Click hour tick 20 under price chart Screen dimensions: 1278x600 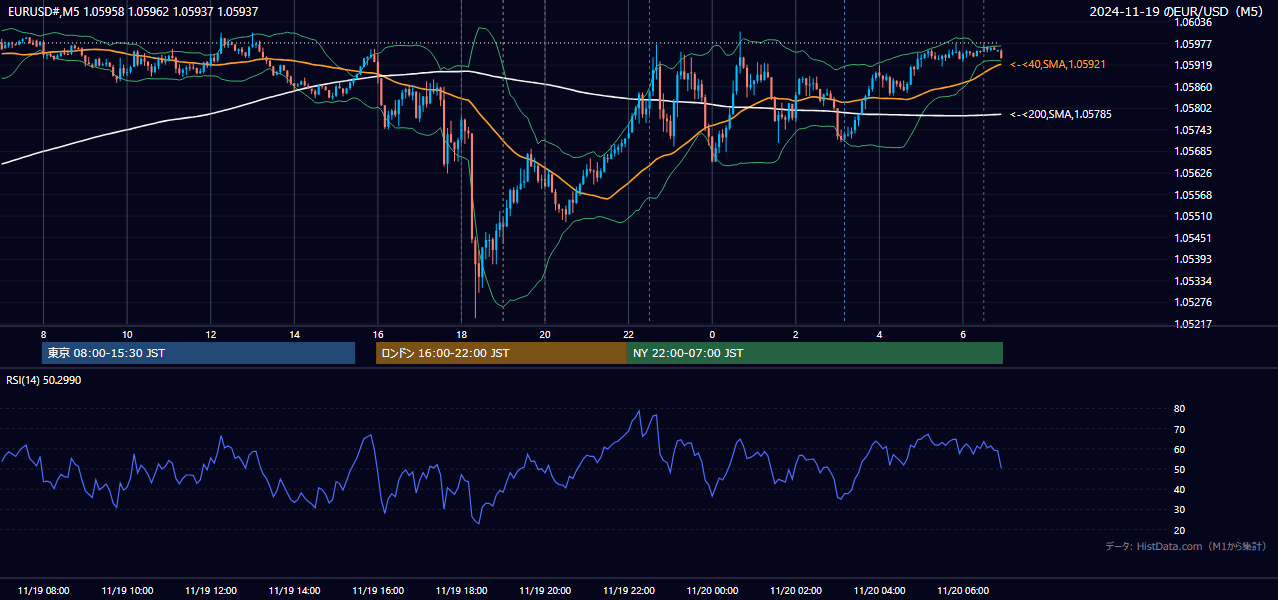[545, 334]
